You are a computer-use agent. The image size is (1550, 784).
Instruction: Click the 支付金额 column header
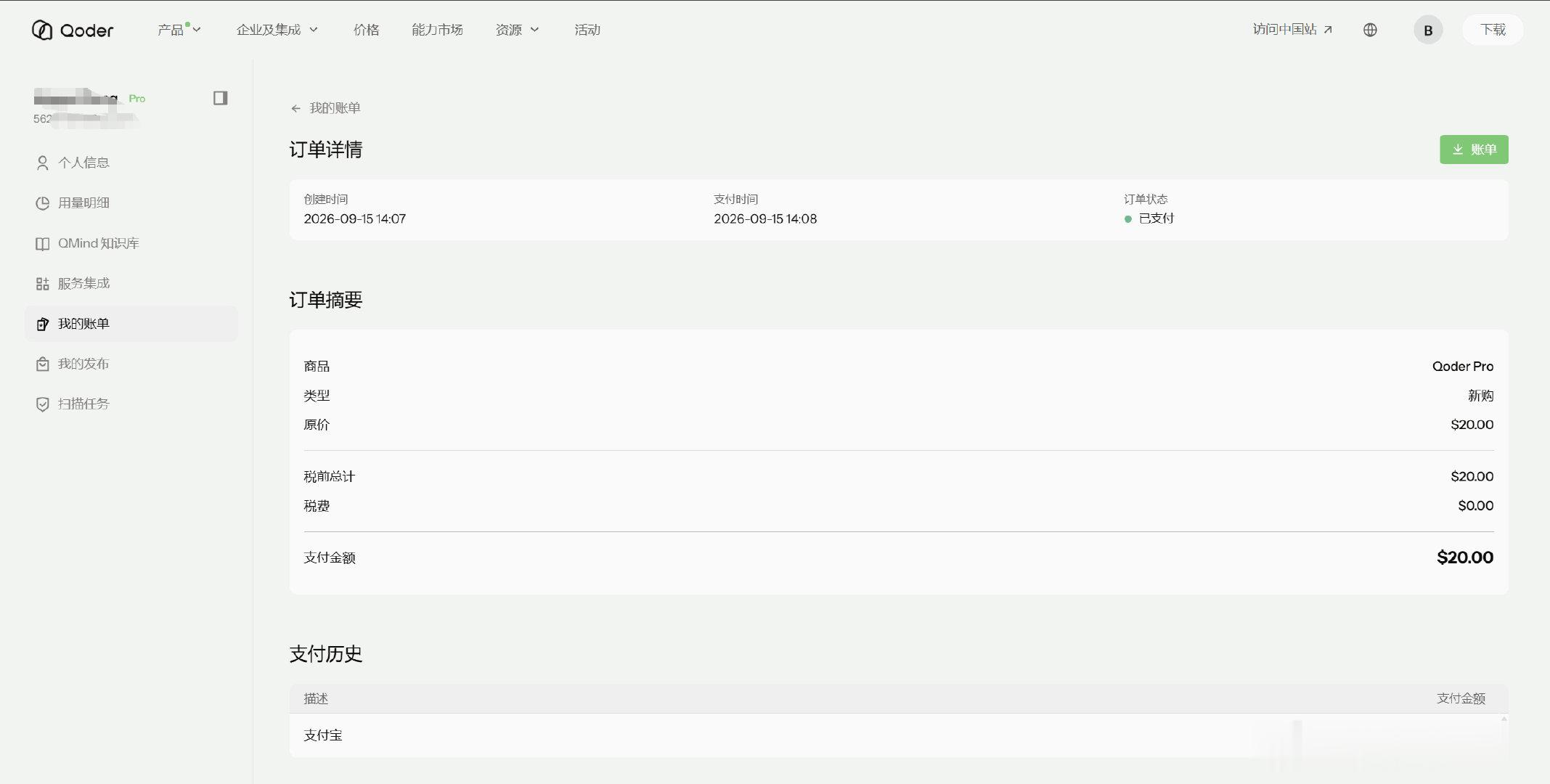[x=1461, y=698]
